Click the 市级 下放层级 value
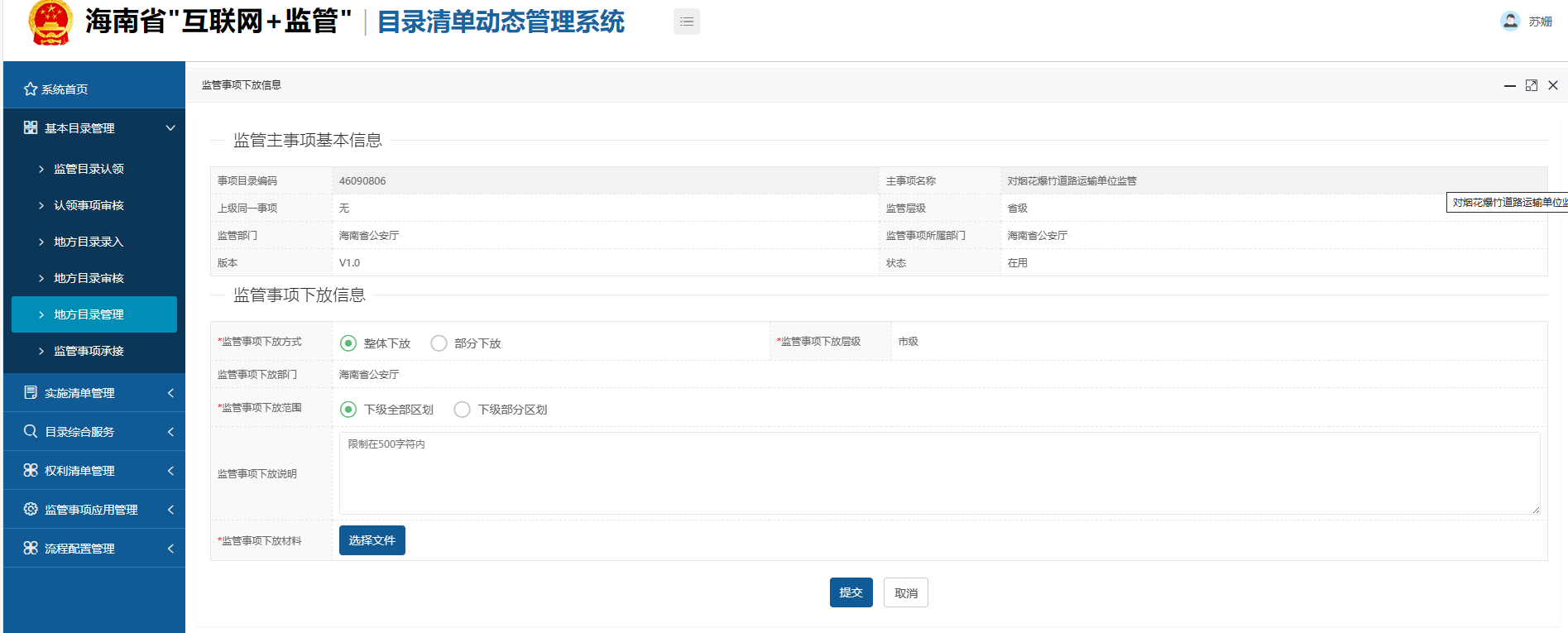Screen dimensions: 1568x633 tap(909, 341)
